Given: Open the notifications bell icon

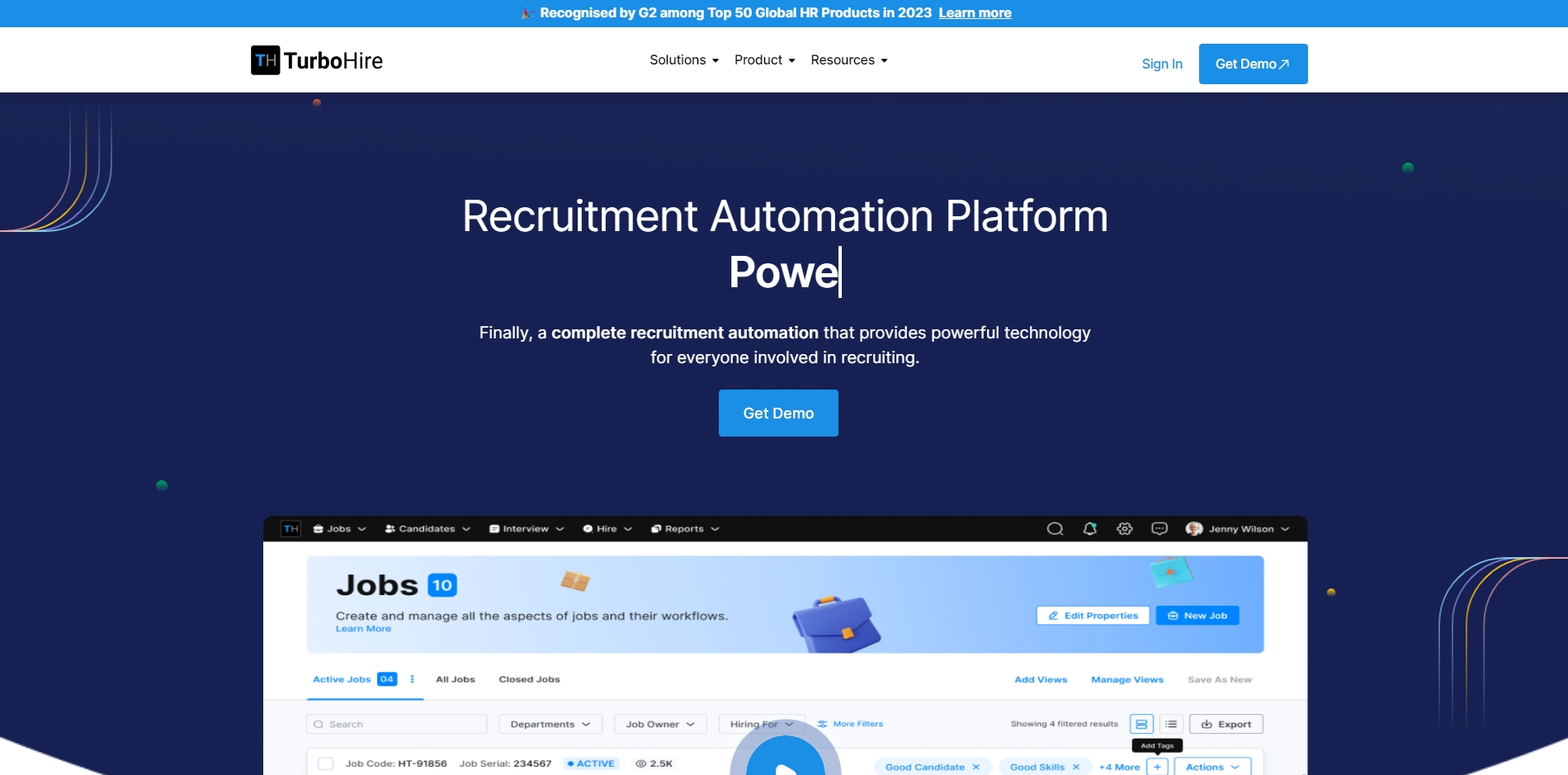Looking at the screenshot, I should [1090, 529].
